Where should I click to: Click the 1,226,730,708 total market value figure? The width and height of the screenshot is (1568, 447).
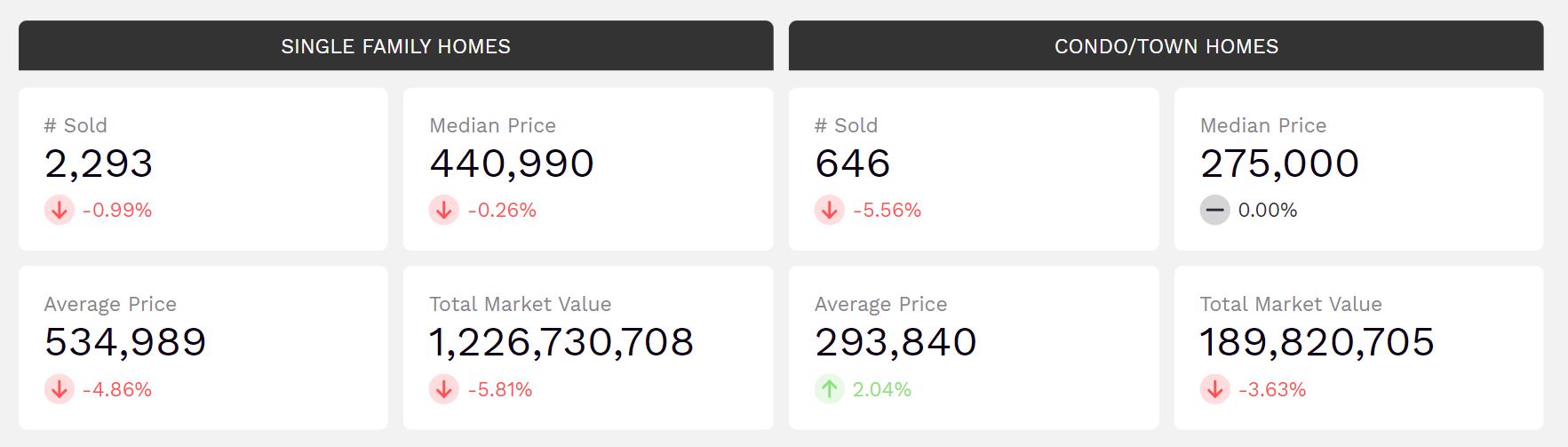pyautogui.click(x=561, y=342)
